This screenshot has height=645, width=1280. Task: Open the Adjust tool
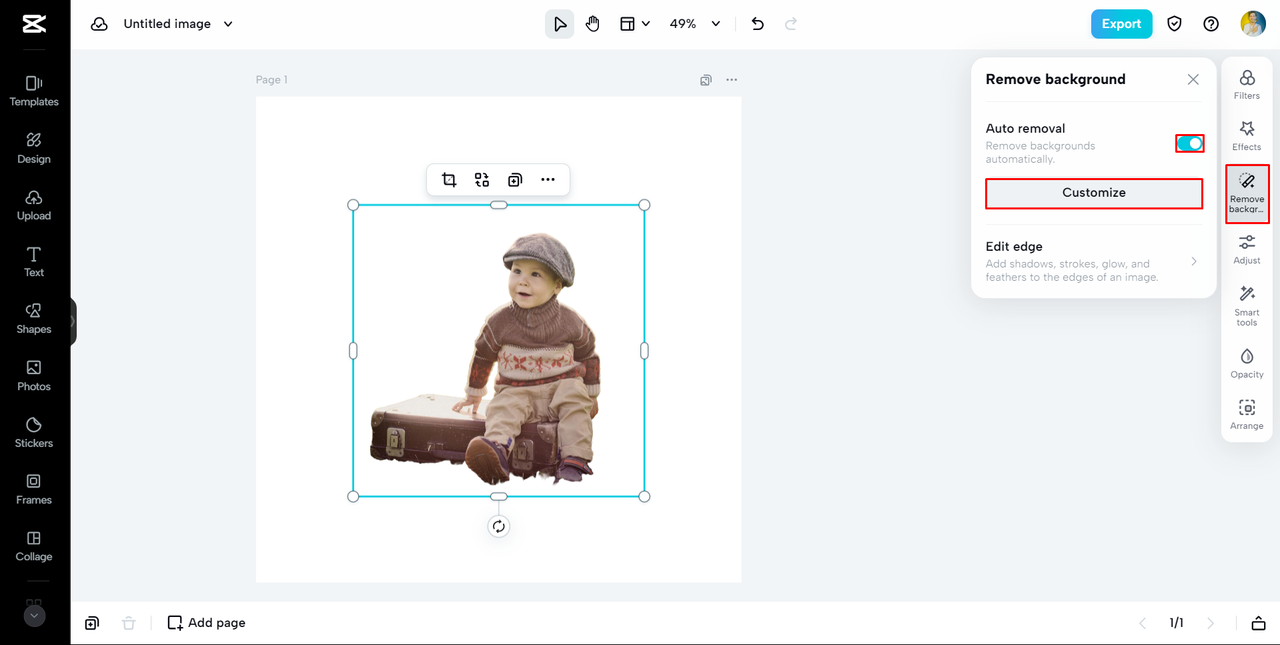[x=1247, y=249]
